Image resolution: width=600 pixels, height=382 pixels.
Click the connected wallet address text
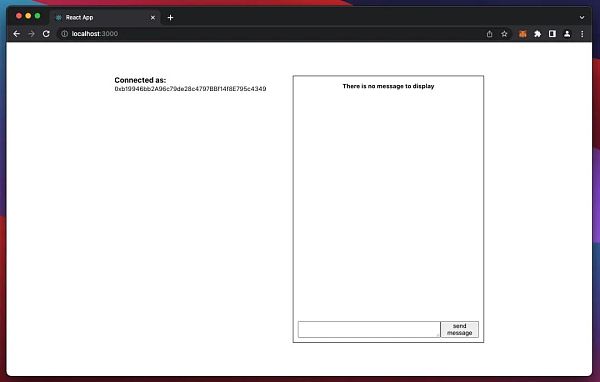190,89
